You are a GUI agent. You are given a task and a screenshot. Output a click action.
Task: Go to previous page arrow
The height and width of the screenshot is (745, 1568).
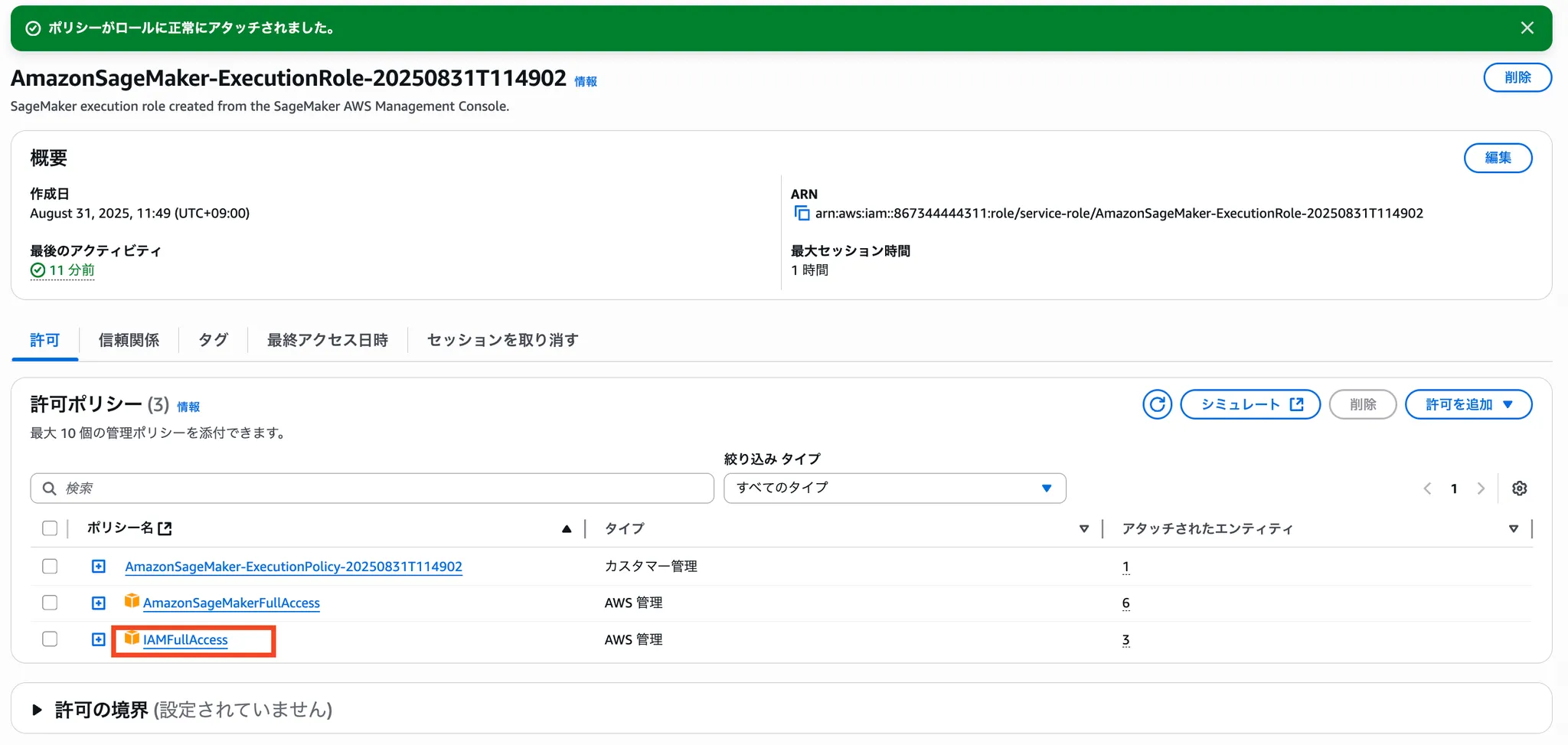point(1427,488)
